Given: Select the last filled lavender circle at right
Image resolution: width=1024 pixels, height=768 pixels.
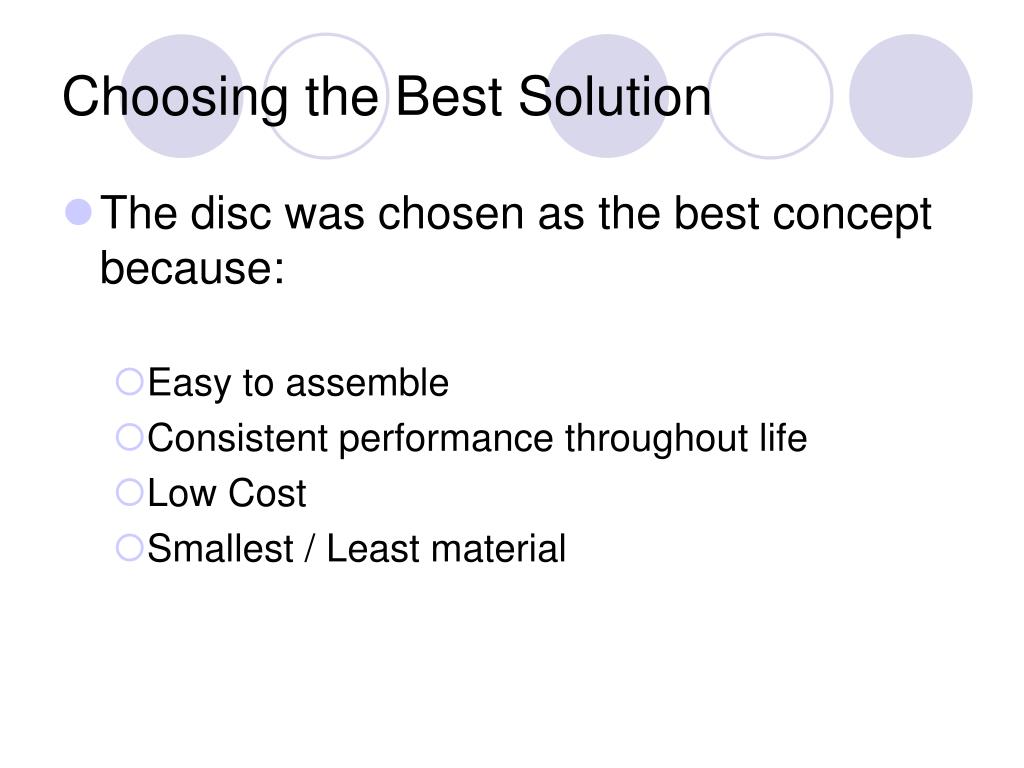Looking at the screenshot, I should coord(911,96).
